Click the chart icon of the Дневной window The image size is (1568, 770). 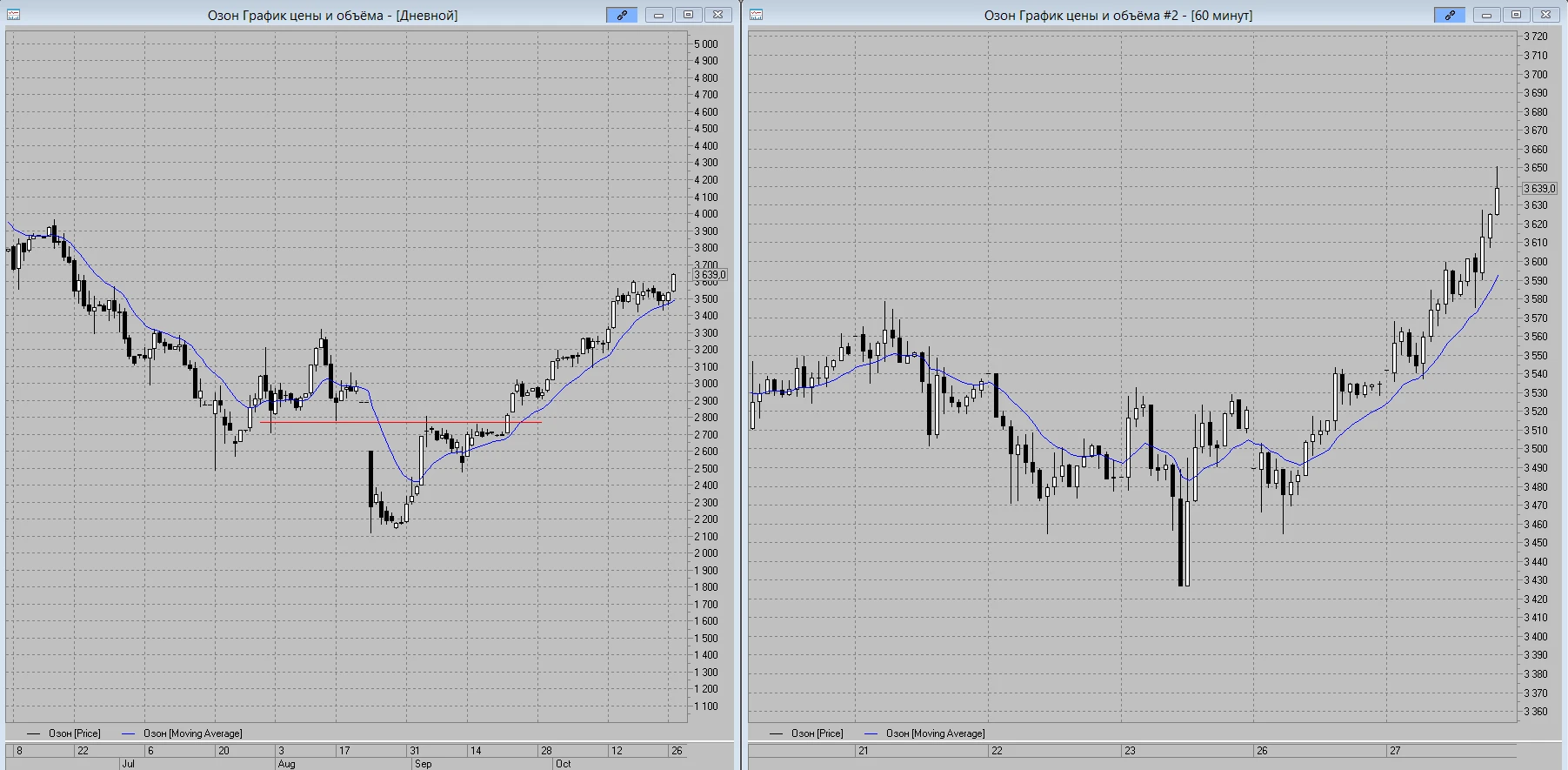pos(13,15)
